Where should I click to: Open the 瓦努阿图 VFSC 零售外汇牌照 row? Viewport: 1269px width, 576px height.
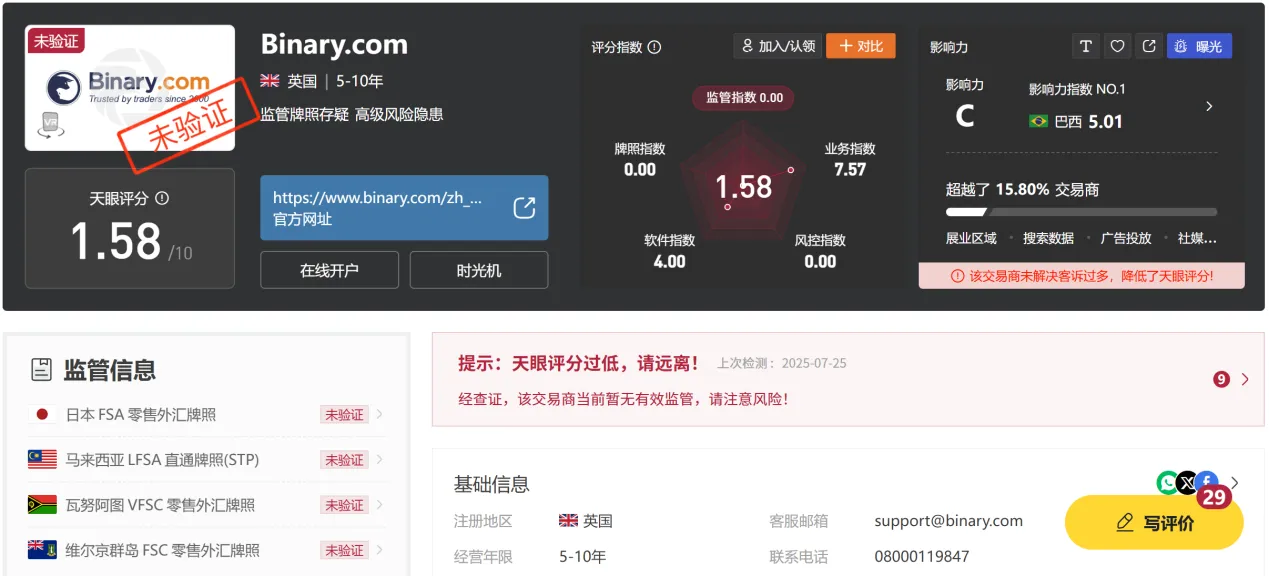pyautogui.click(x=207, y=505)
